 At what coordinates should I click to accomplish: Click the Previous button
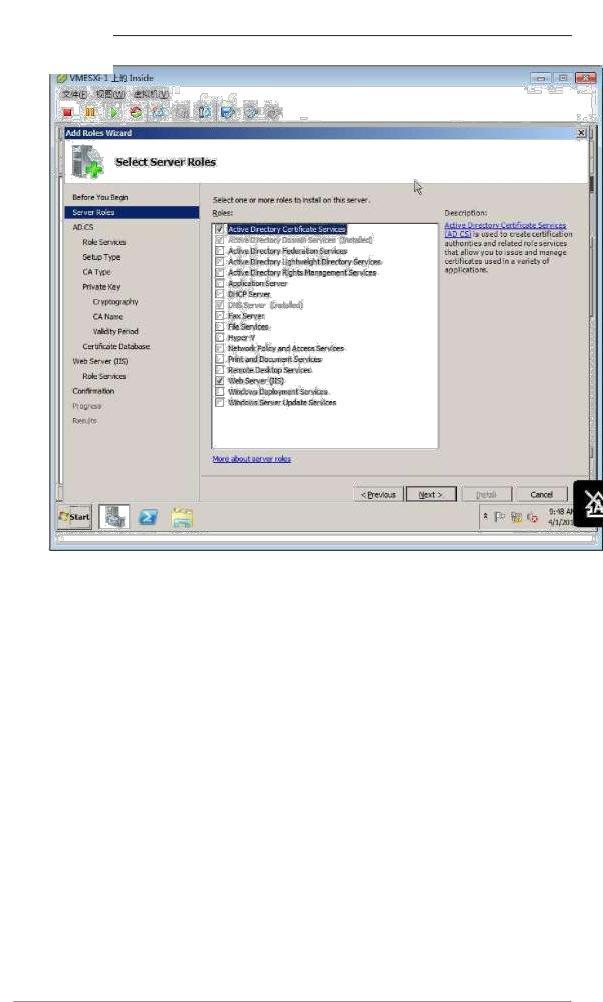tap(378, 495)
